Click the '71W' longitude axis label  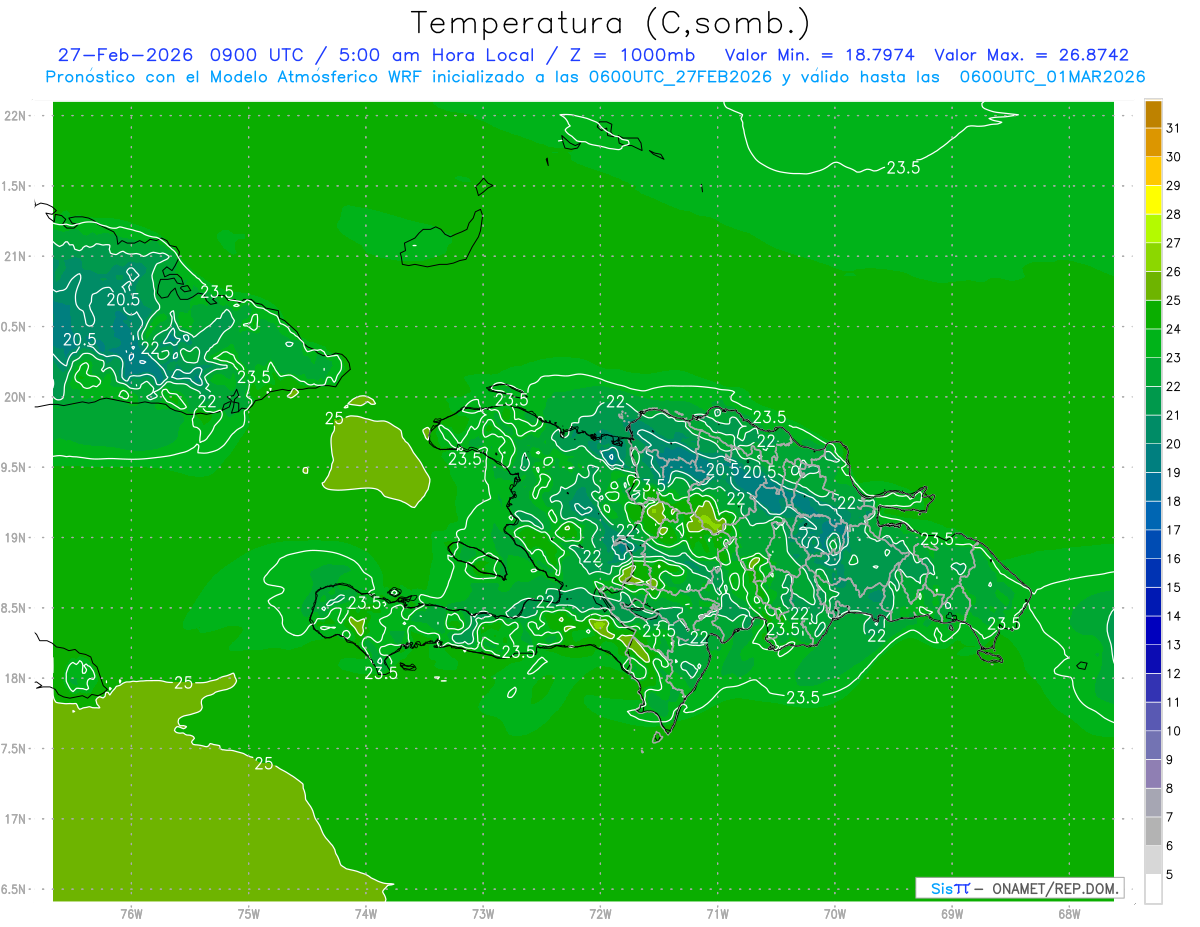(717, 914)
